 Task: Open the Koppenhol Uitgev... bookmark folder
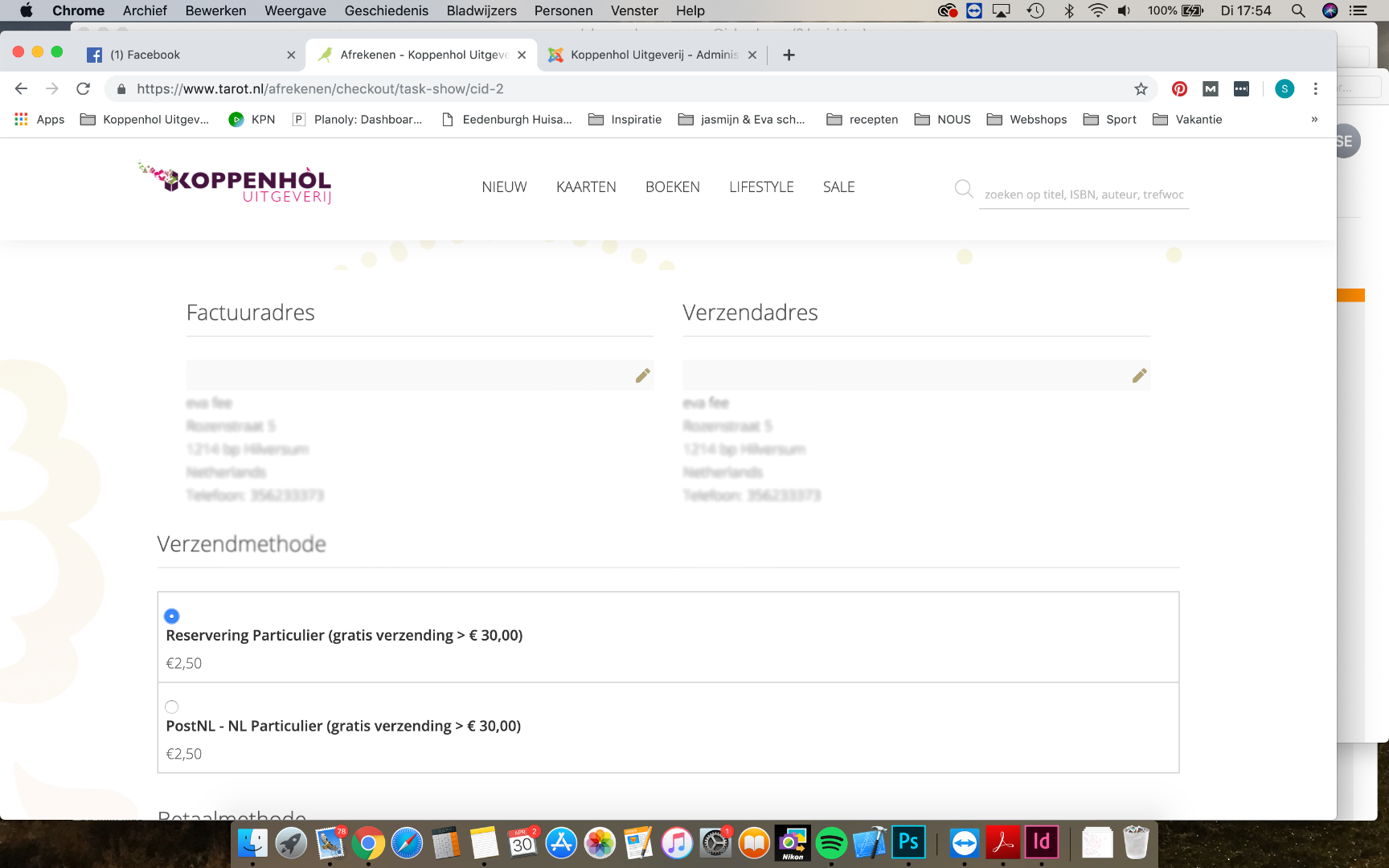145,120
